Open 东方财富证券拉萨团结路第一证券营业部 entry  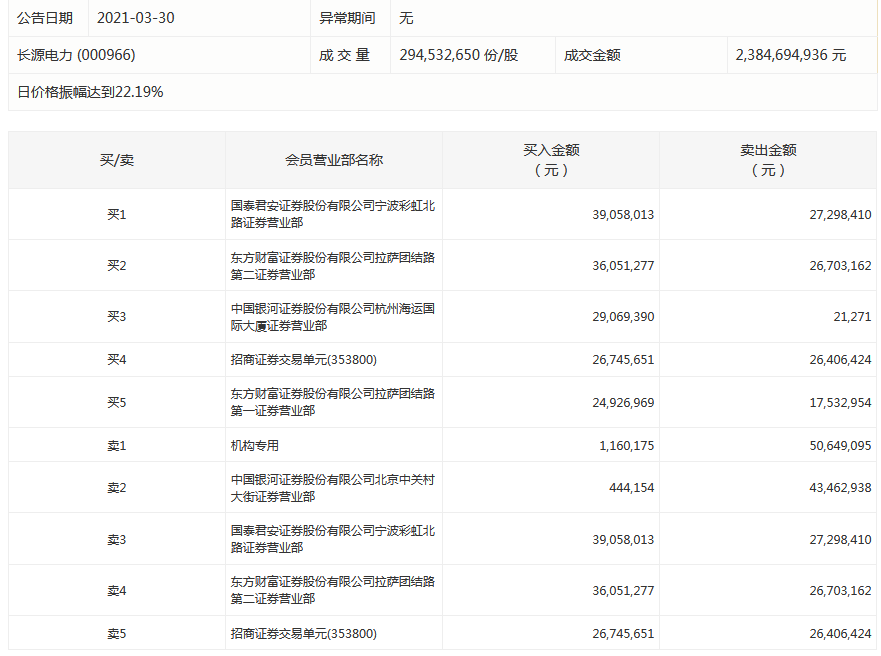[332, 402]
